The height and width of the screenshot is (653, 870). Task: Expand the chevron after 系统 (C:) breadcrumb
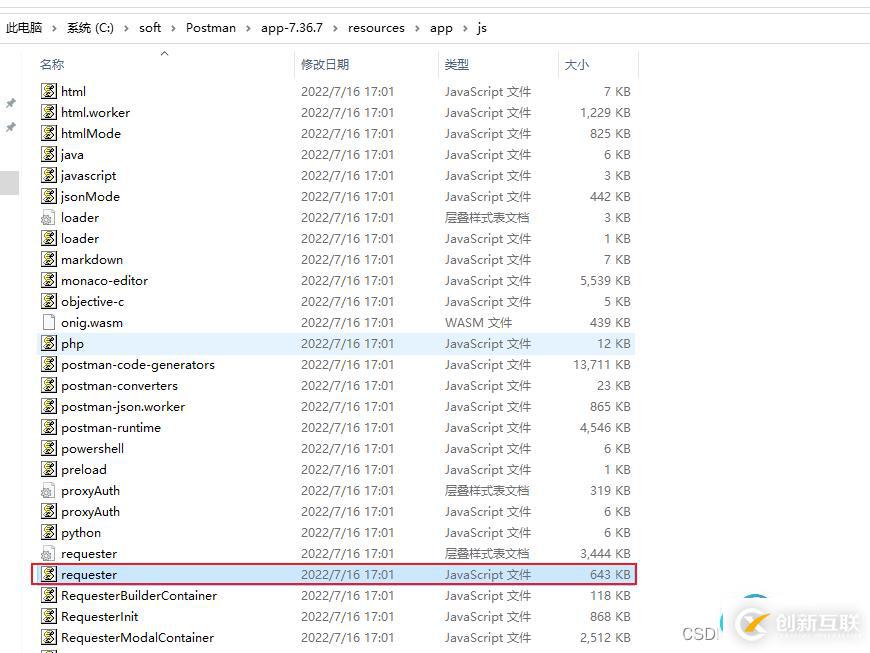pos(126,28)
